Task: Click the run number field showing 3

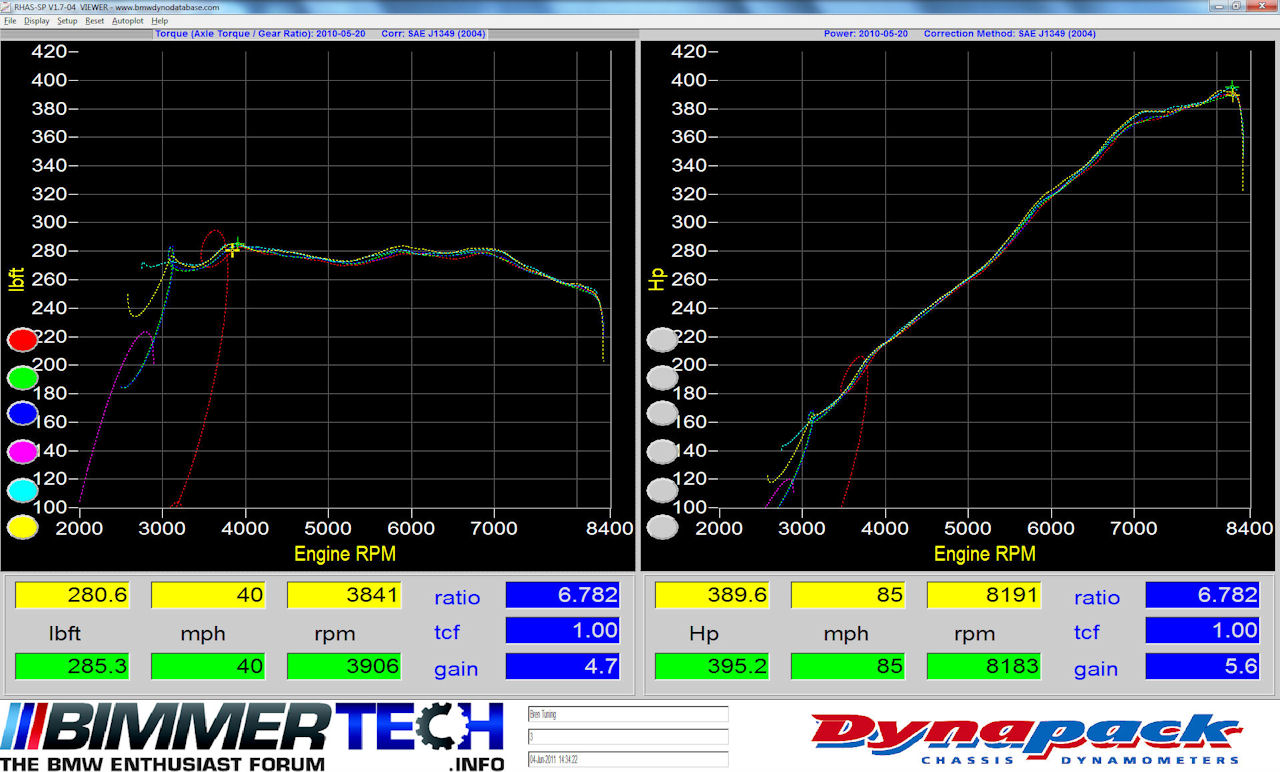Action: [628, 737]
